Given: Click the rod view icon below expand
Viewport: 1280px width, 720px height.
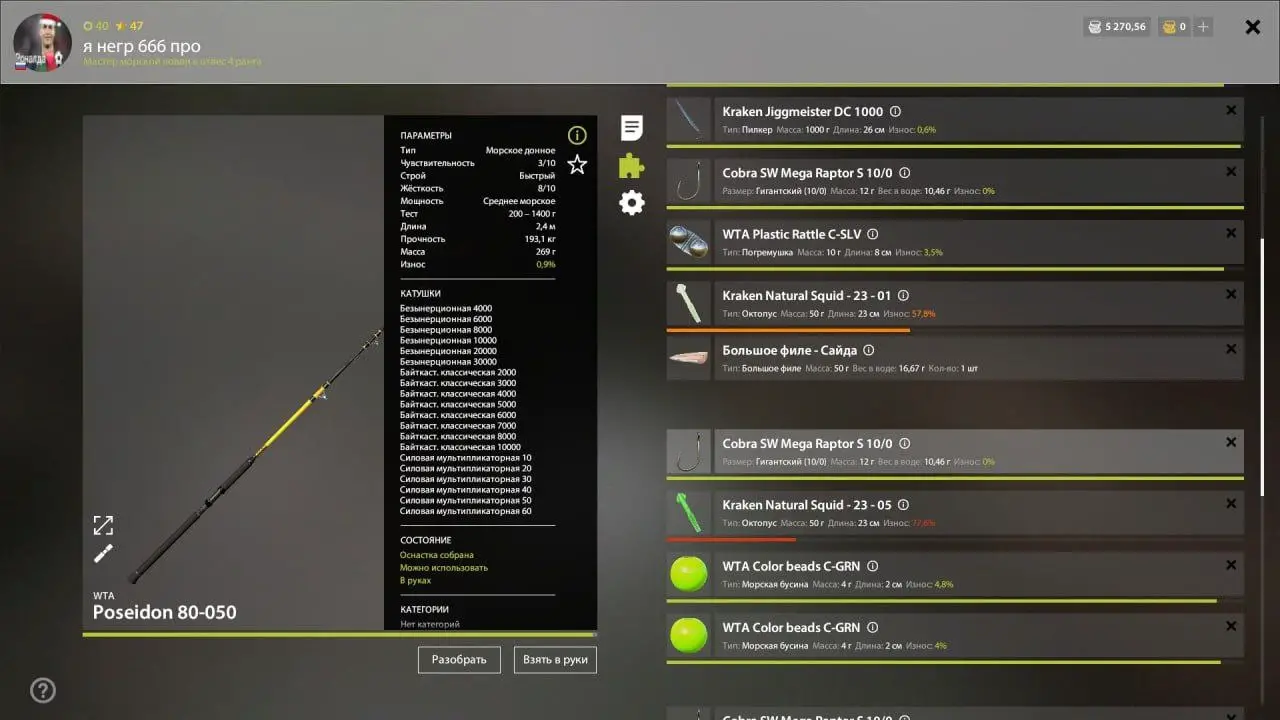Looking at the screenshot, I should tap(103, 553).
